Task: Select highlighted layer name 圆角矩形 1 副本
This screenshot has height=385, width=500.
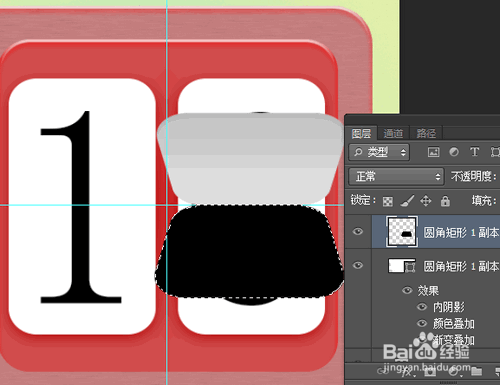Action: tap(461, 232)
